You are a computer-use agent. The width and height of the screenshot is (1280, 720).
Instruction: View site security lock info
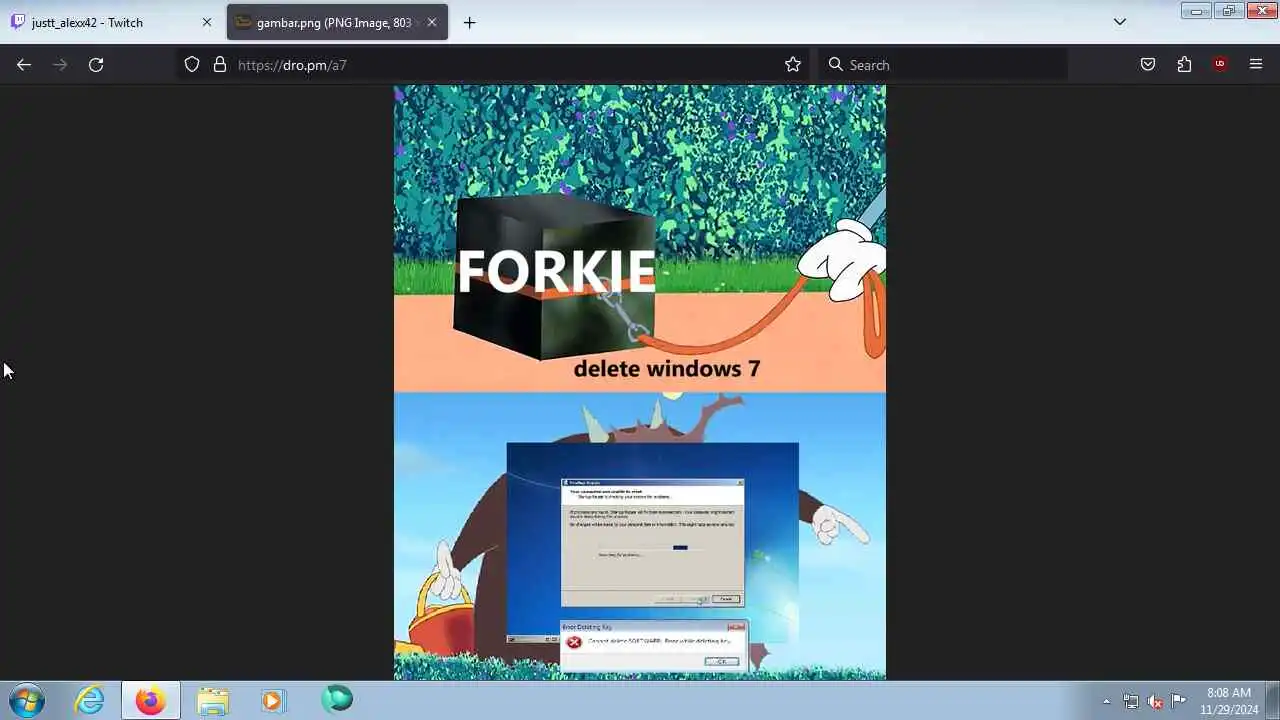(x=220, y=65)
